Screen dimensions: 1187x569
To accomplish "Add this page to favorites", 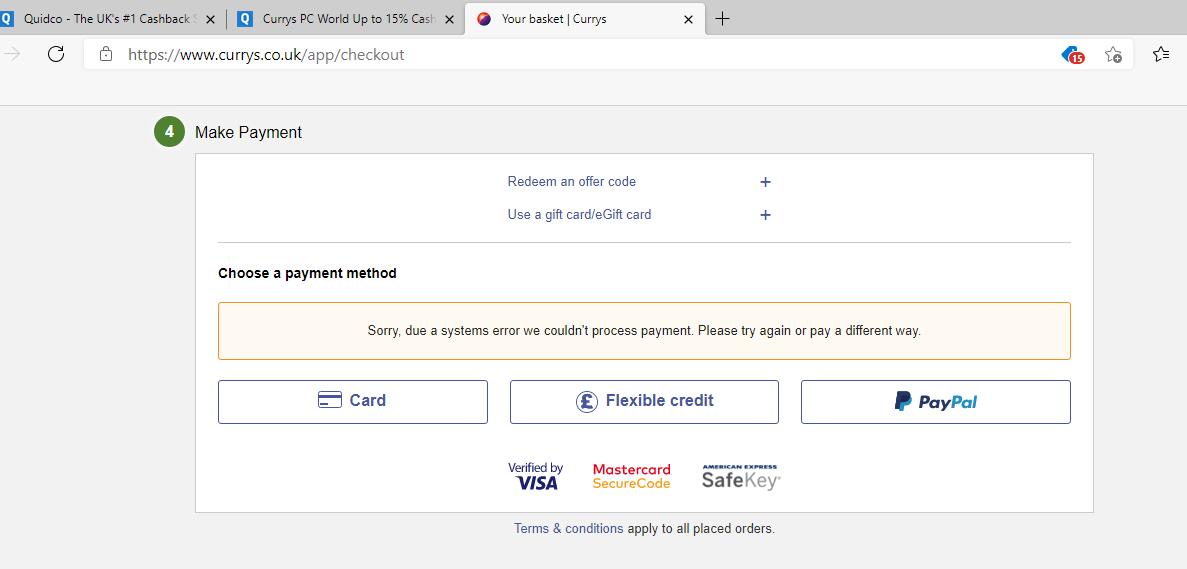I will [x=1113, y=55].
